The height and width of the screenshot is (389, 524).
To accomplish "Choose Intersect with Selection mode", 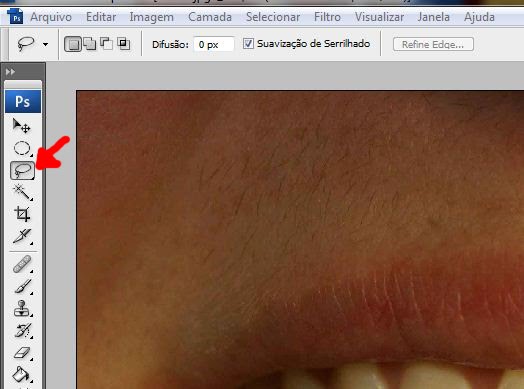I will point(124,44).
